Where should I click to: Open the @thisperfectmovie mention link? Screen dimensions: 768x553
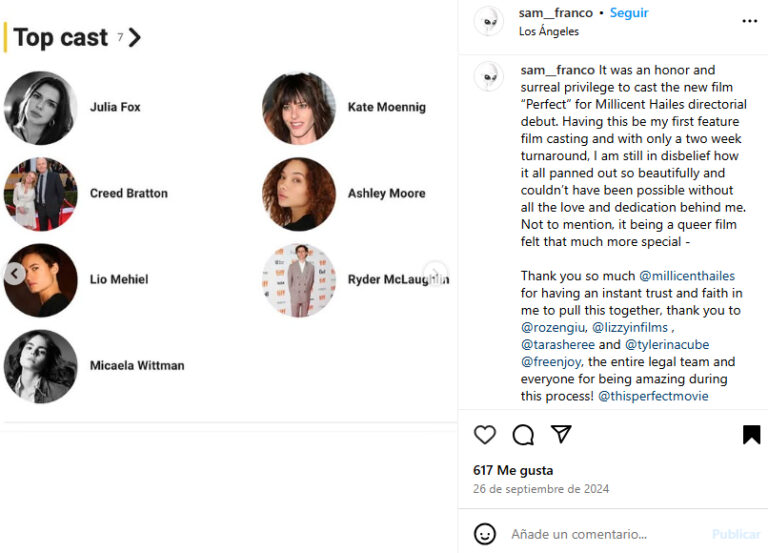[653, 396]
